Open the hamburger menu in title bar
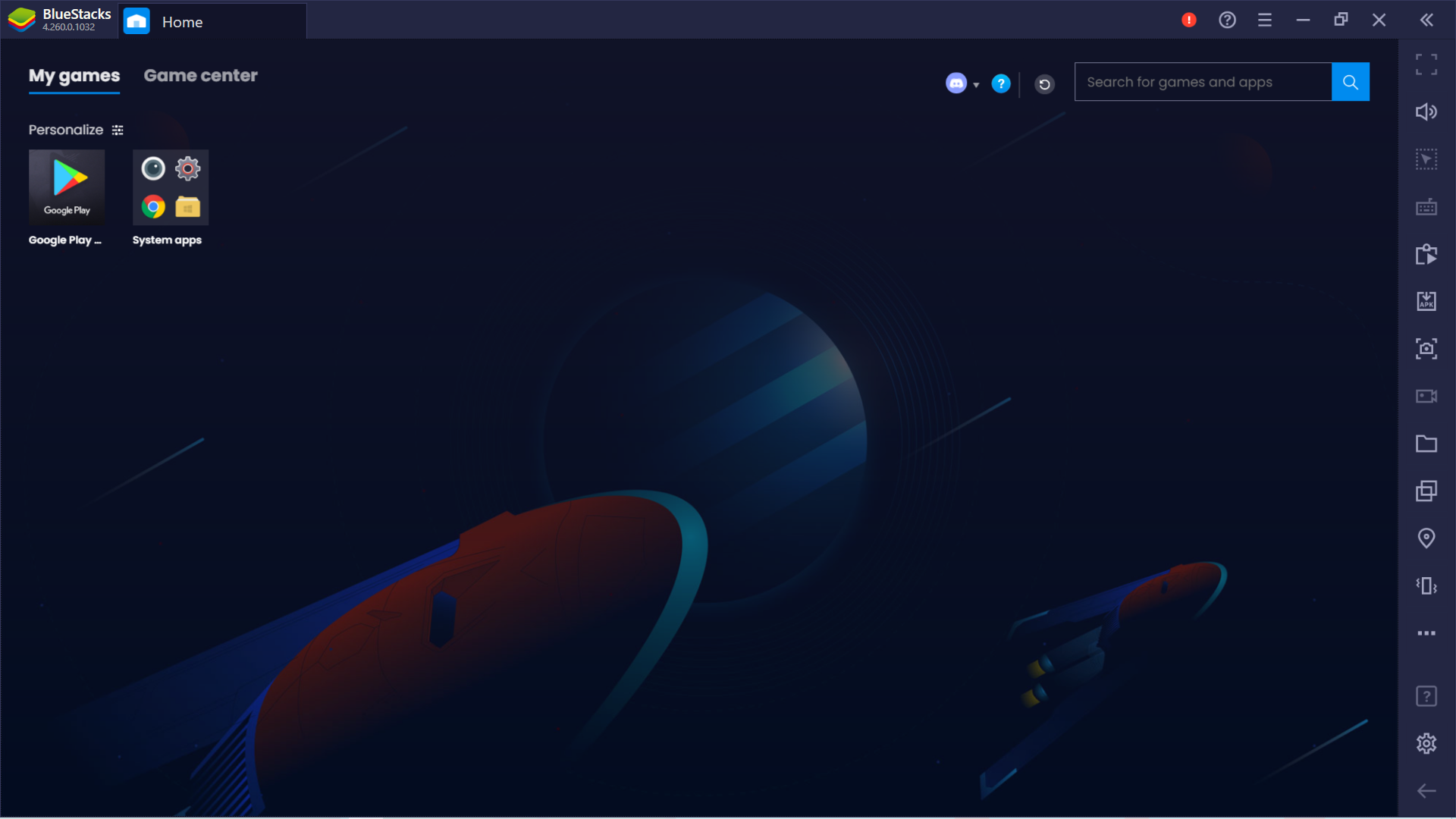Screen dimensions: 1456x819 1264,20
